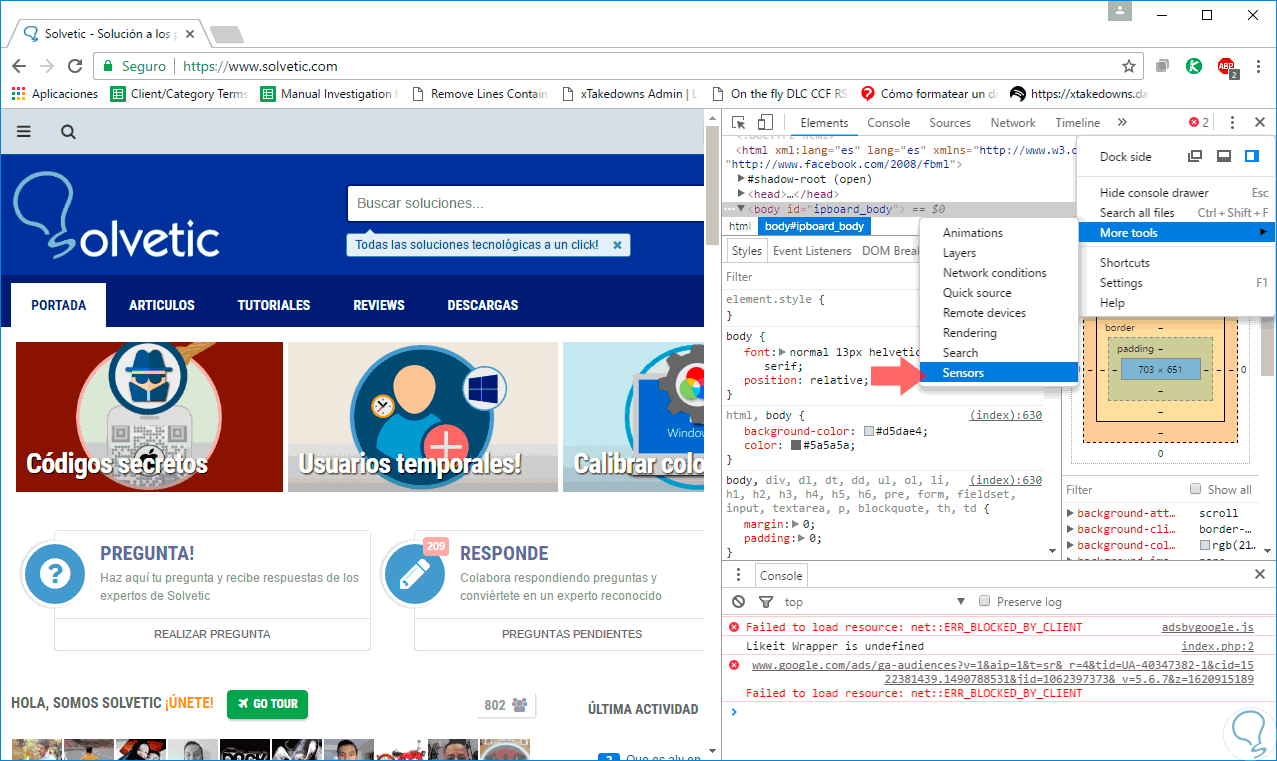Click the gray cast extension icon
Viewport: 1277px width, 761px height.
pos(1162,66)
